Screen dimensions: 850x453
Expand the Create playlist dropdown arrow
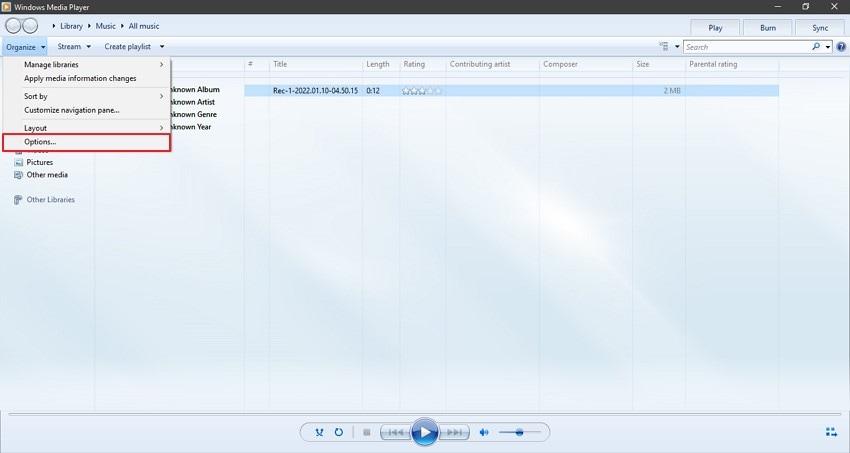162,47
